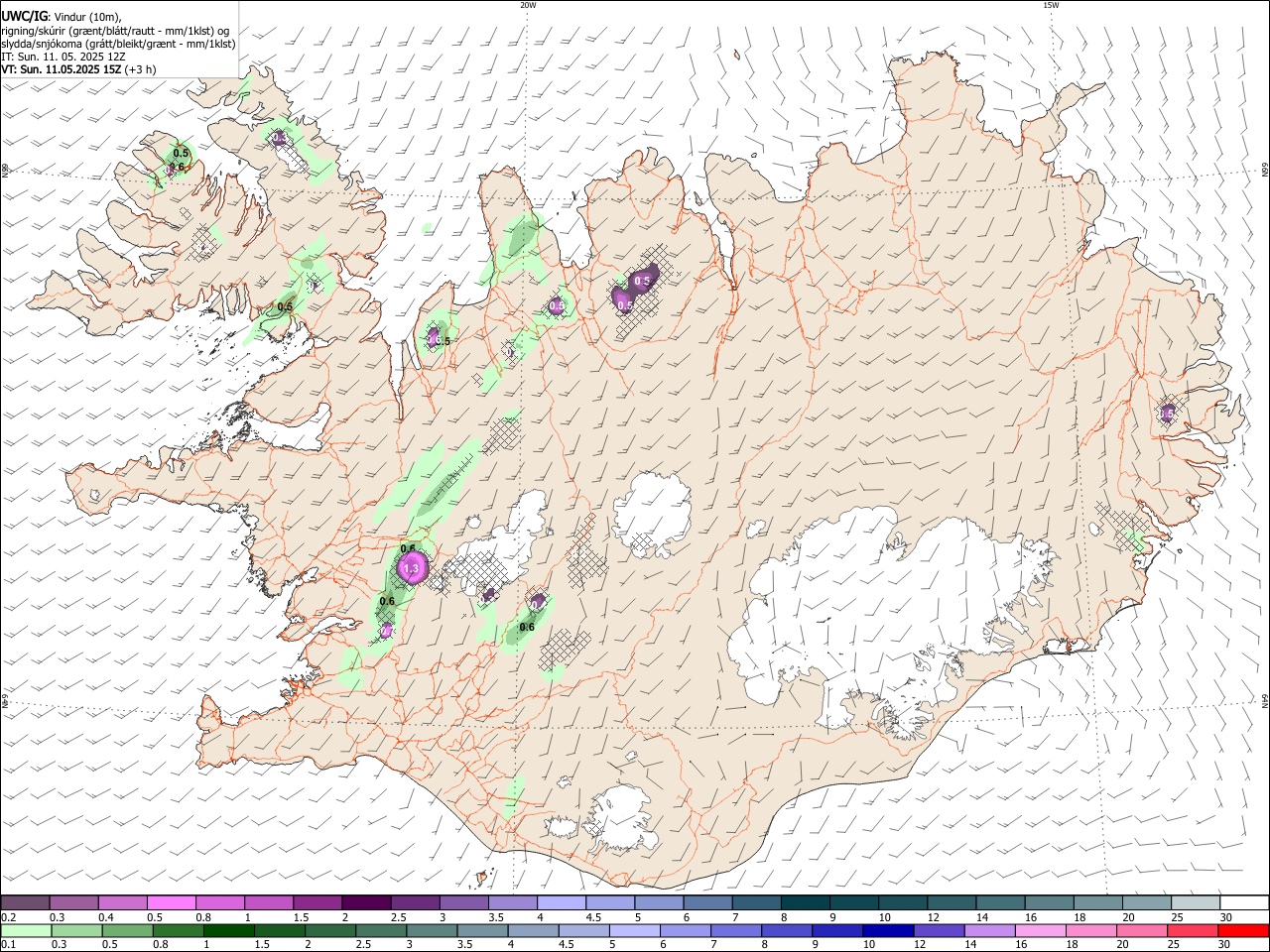Click the bright pink 0.5 swatch in the upper scale

pyautogui.click(x=171, y=902)
